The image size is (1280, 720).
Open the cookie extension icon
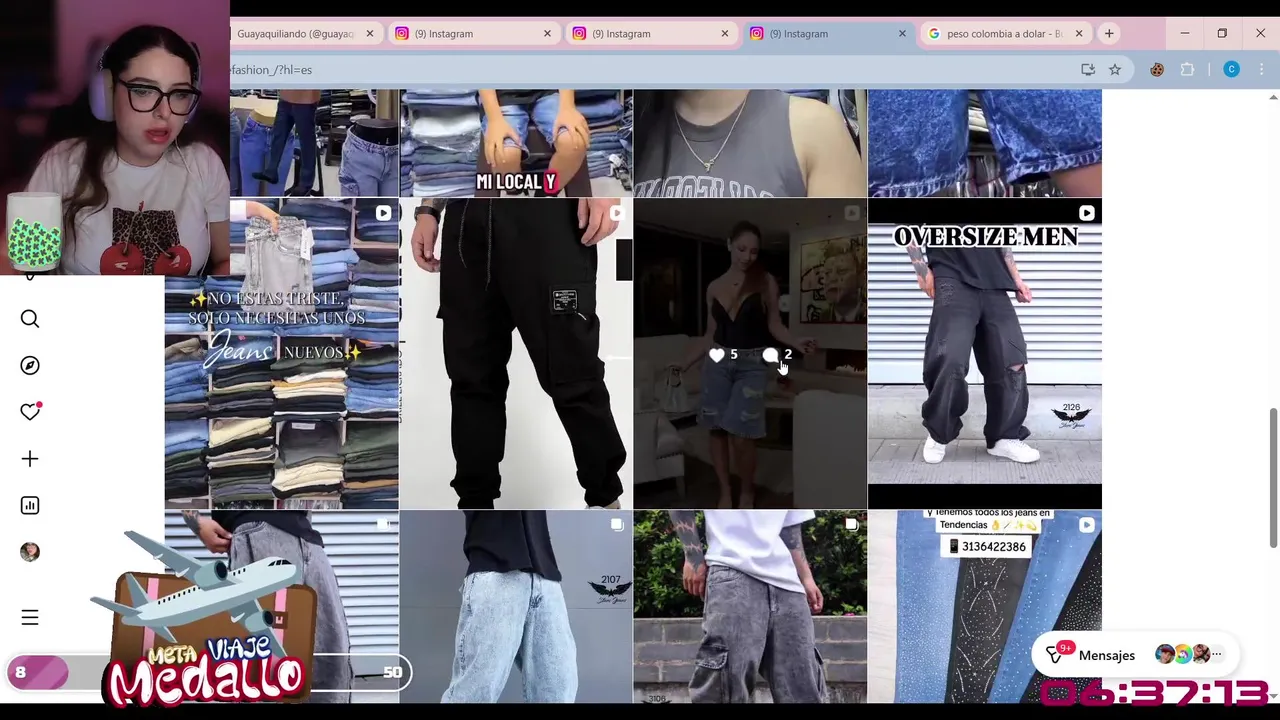click(x=1157, y=70)
